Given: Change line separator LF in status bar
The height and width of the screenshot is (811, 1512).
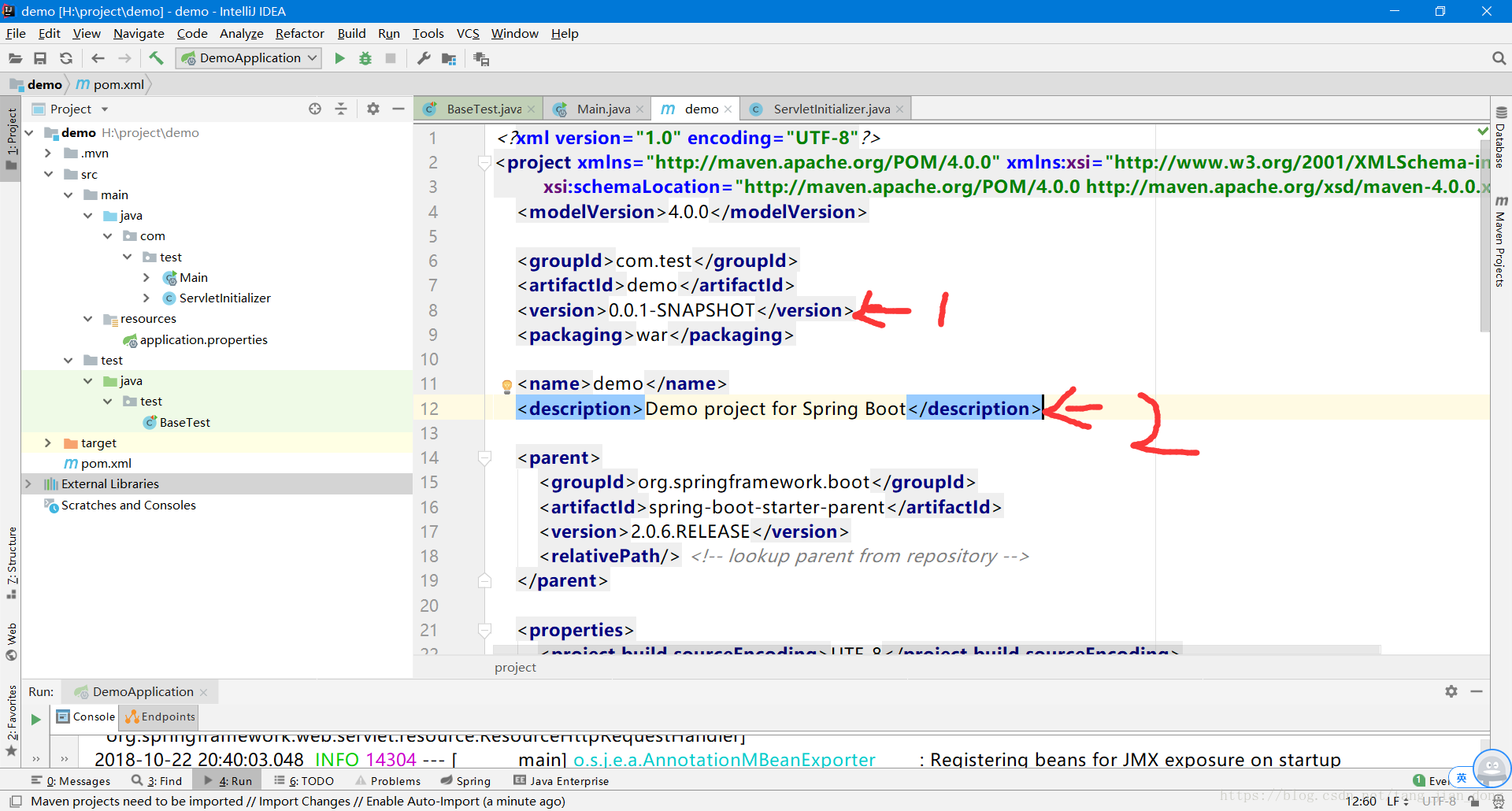Looking at the screenshot, I should click(1399, 802).
